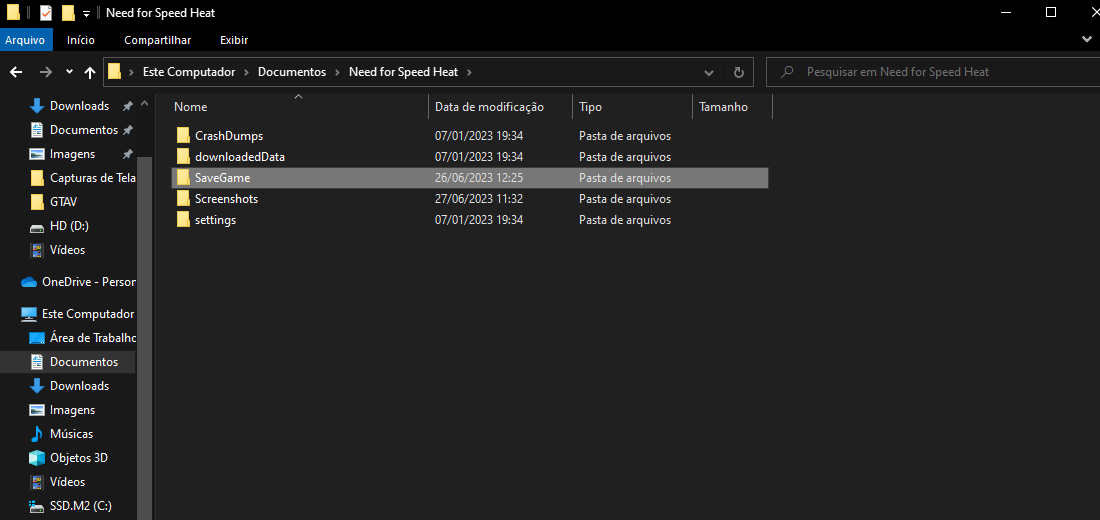The height and width of the screenshot is (520, 1100).
Task: Open the CrashDumps folder icon
Action: coord(183,136)
